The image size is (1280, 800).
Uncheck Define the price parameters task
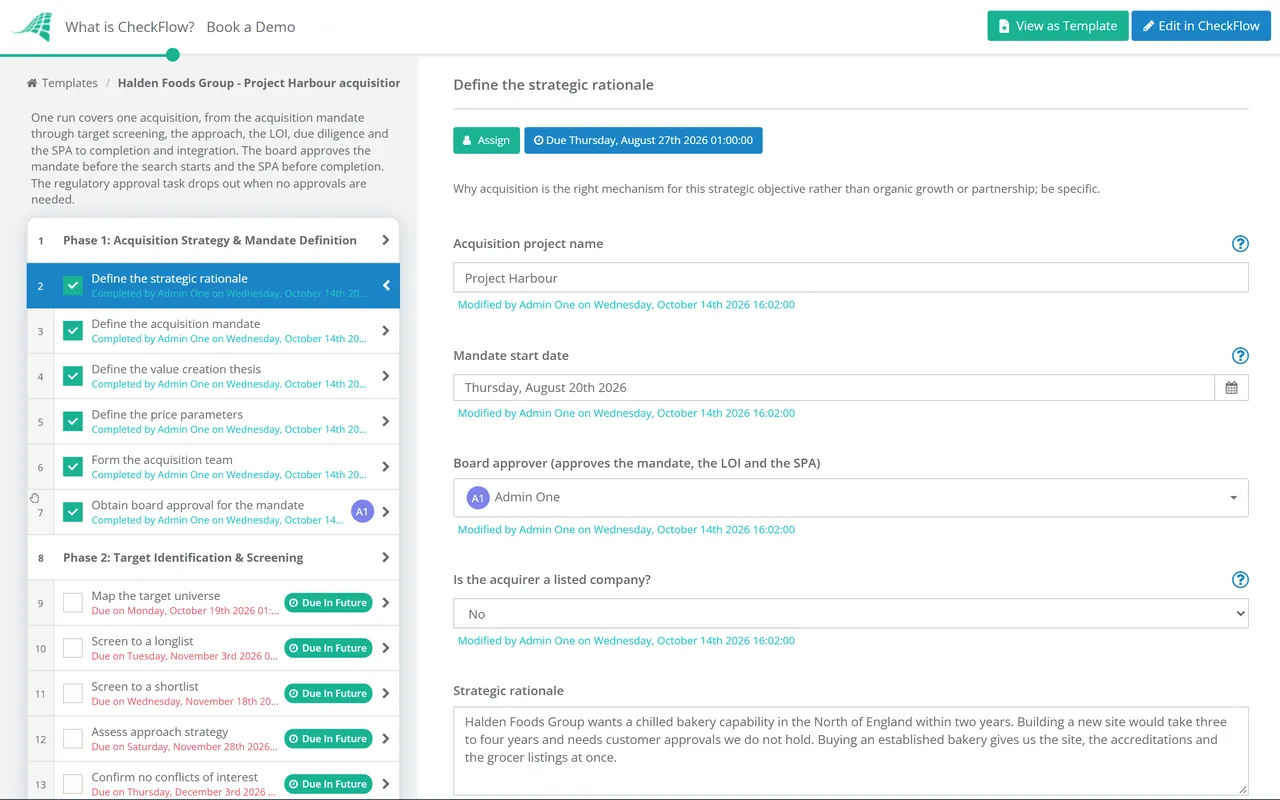73,422
